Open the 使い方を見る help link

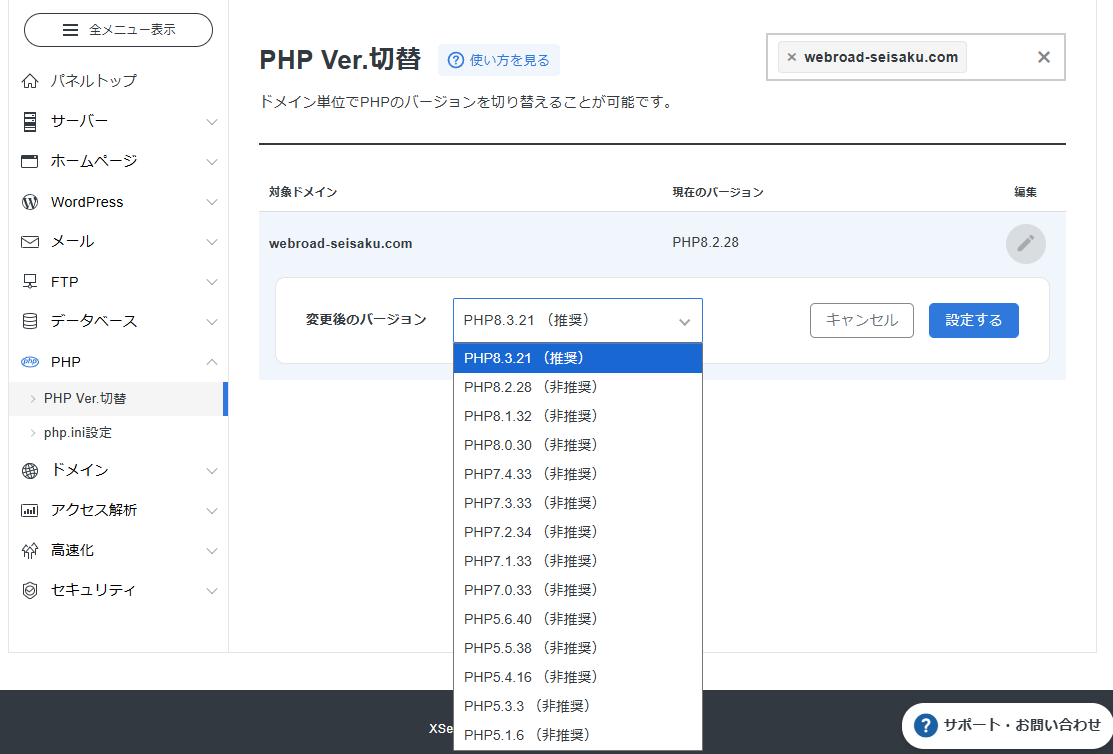click(499, 60)
